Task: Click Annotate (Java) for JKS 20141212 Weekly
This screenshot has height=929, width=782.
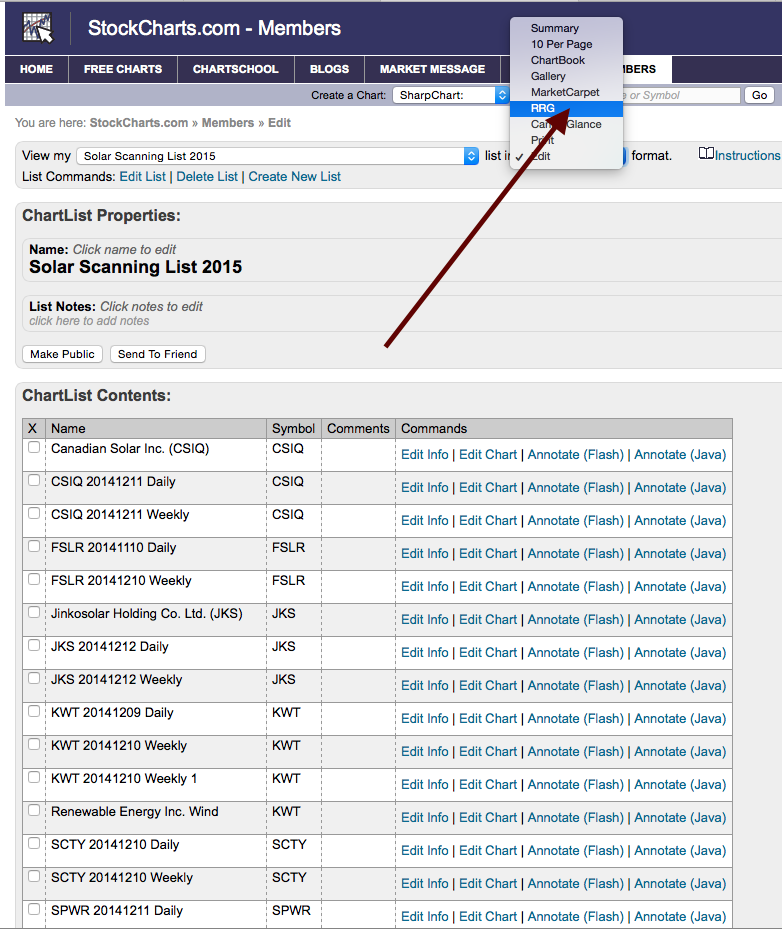Action: click(680, 685)
